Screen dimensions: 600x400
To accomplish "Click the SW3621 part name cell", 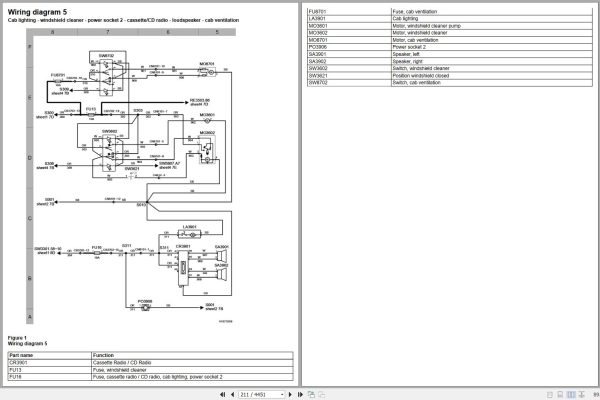I will click(x=349, y=75).
